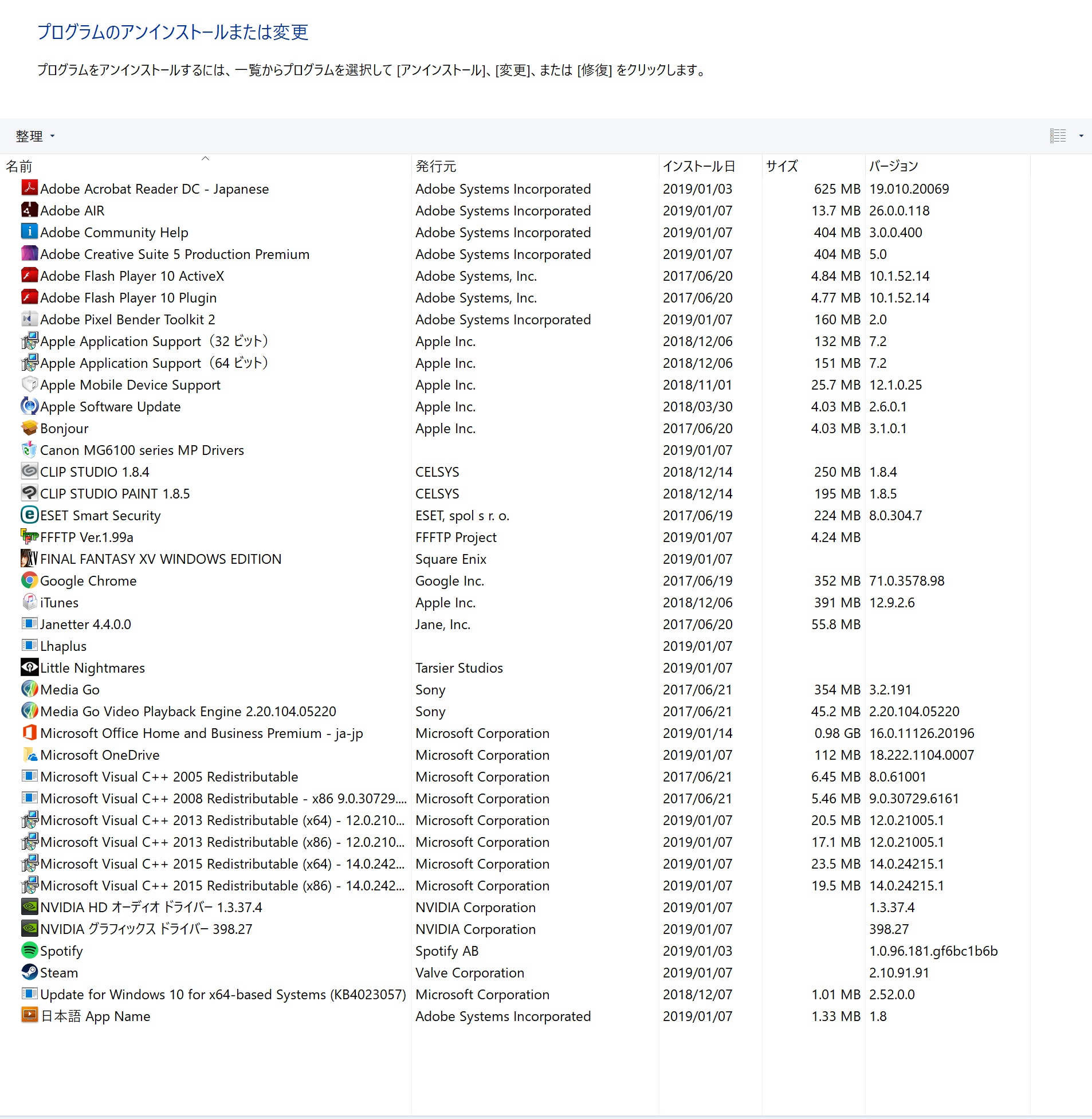Click the ESET, spol s r. o. publisher

click(462, 515)
